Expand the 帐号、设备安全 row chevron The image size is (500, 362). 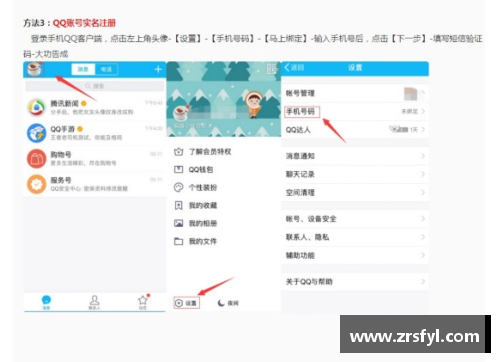pos(423,219)
